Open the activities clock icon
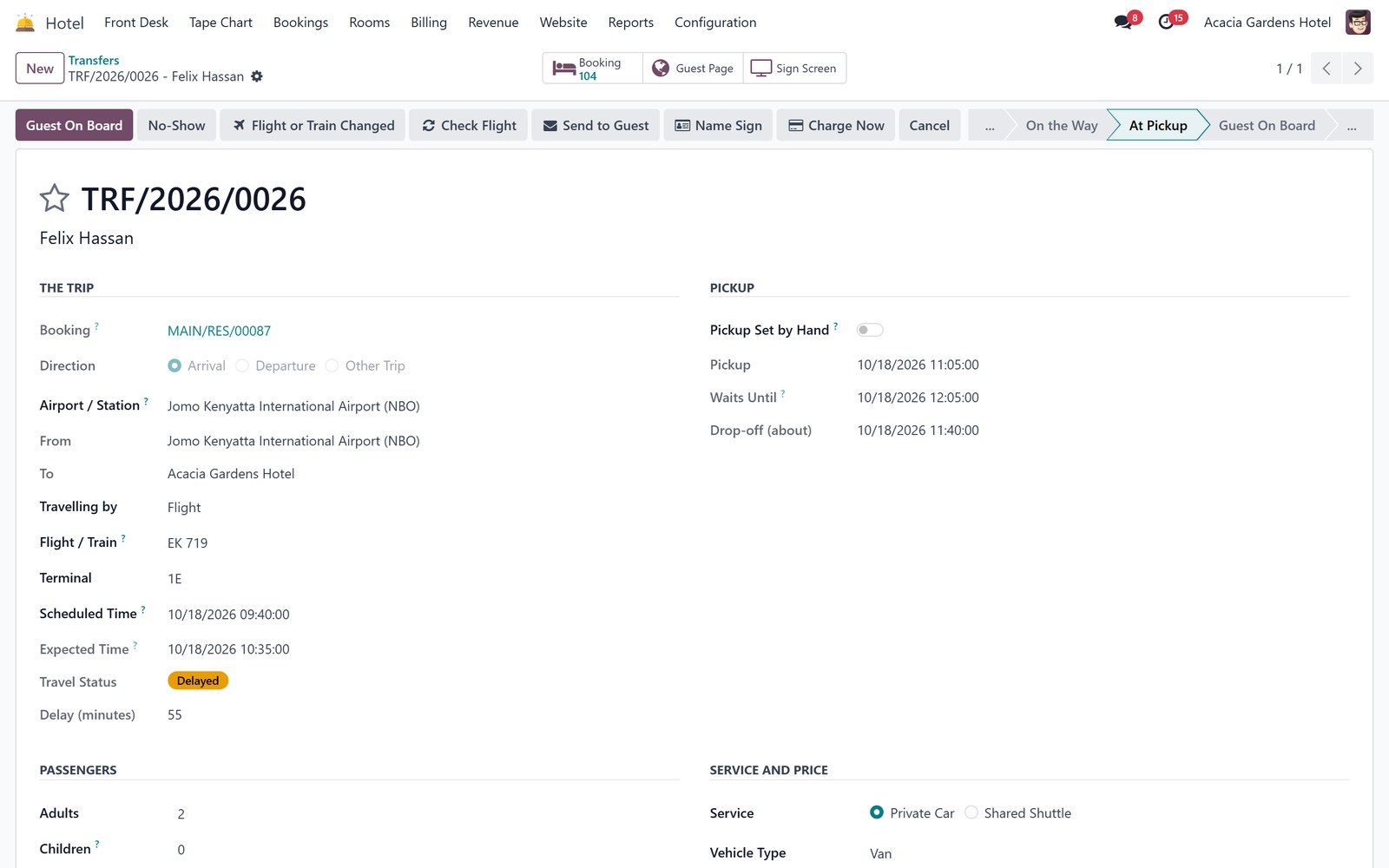The width and height of the screenshot is (1389, 868). pyautogui.click(x=1167, y=22)
